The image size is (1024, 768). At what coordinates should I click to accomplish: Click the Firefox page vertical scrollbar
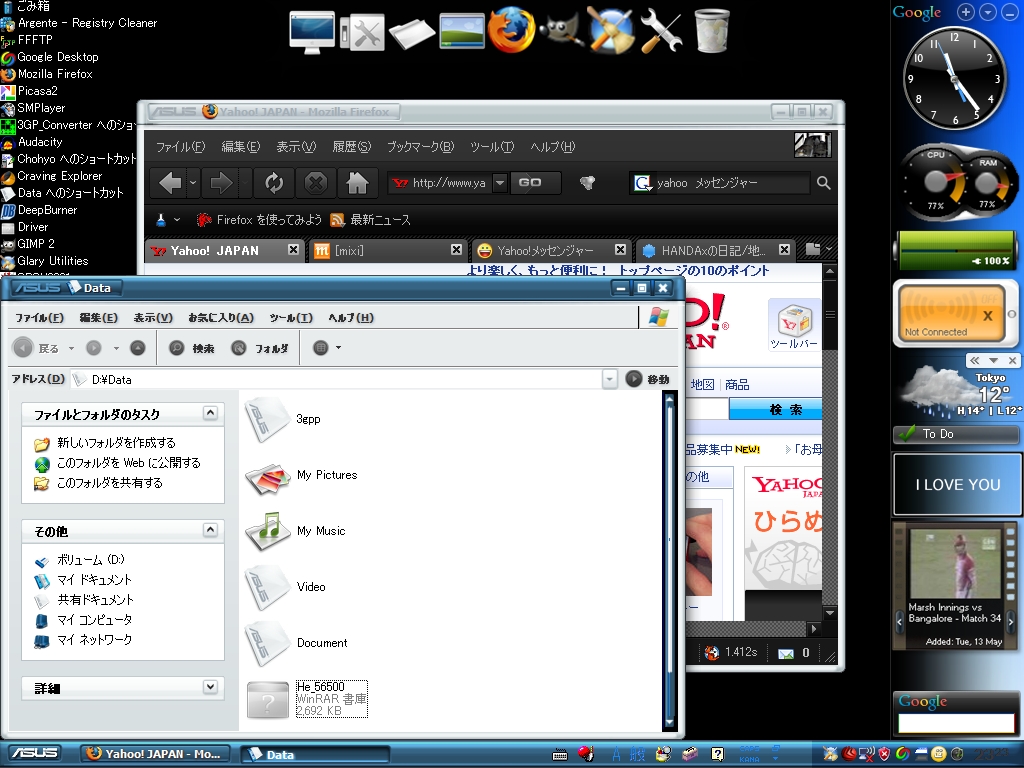tap(830, 443)
